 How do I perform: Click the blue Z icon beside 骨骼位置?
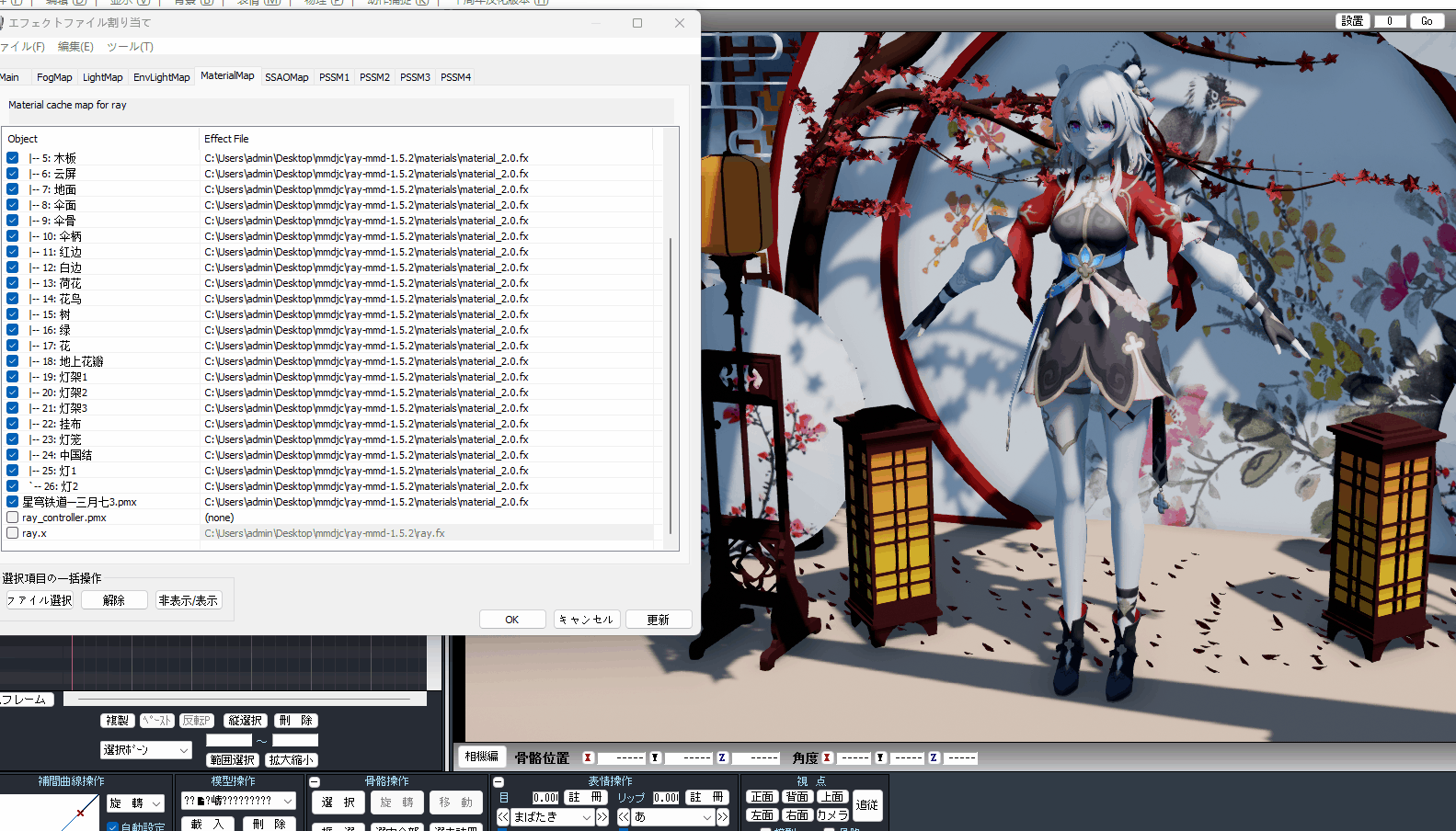pos(722,758)
